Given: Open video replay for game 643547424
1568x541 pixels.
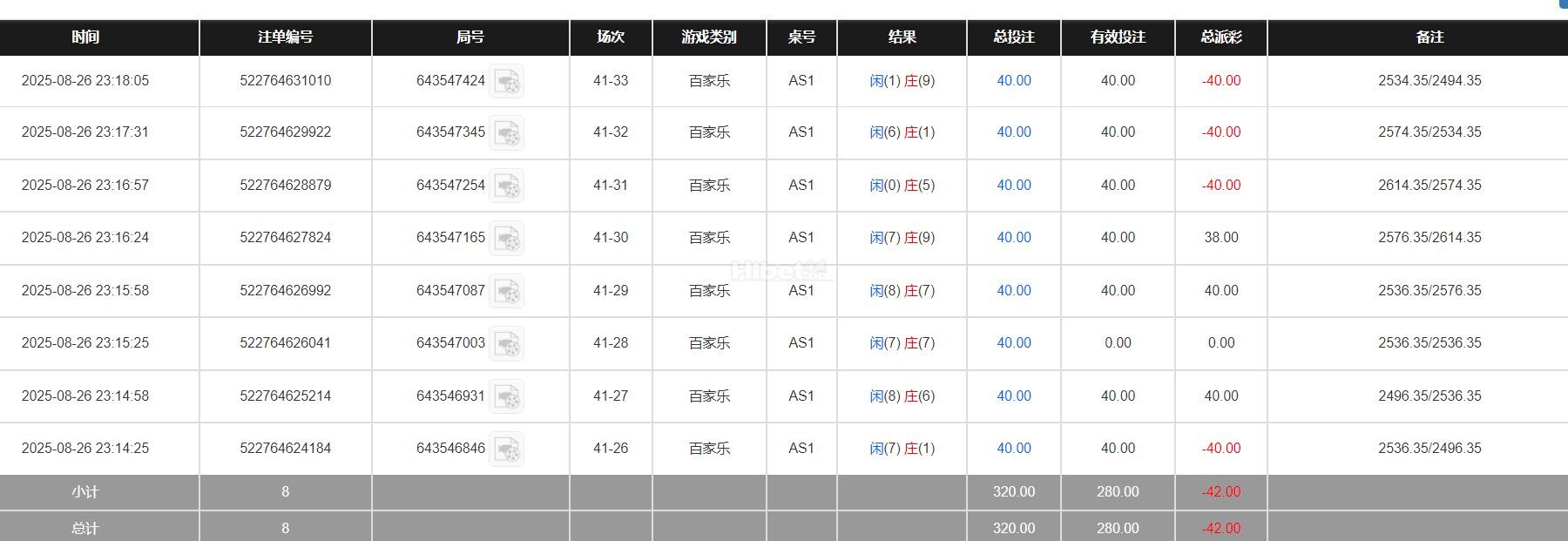Looking at the screenshot, I should coord(510,82).
